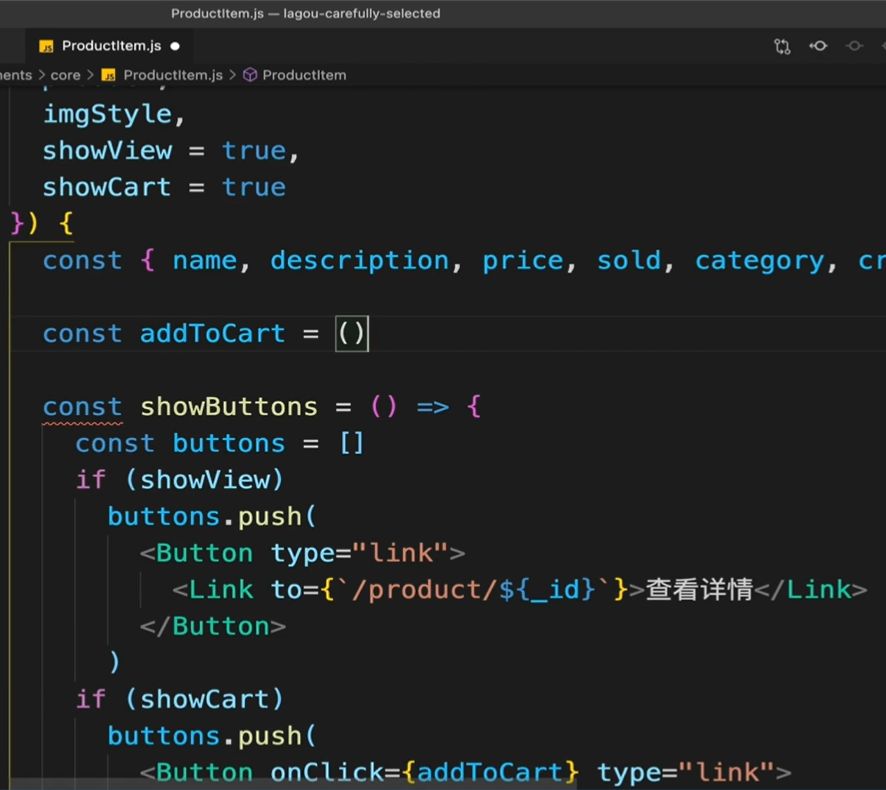The height and width of the screenshot is (790, 886).
Task: Click the 'price' variable in destructuring line
Action: click(x=523, y=261)
